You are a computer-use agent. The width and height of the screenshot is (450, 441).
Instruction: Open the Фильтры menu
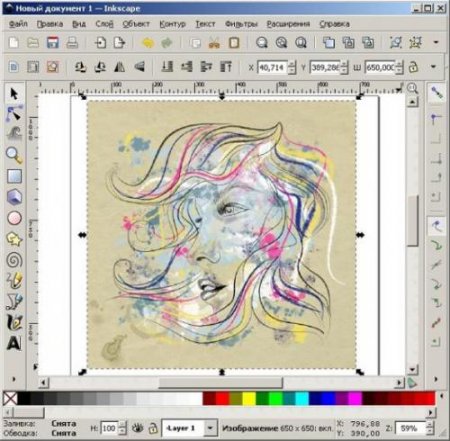point(241,24)
